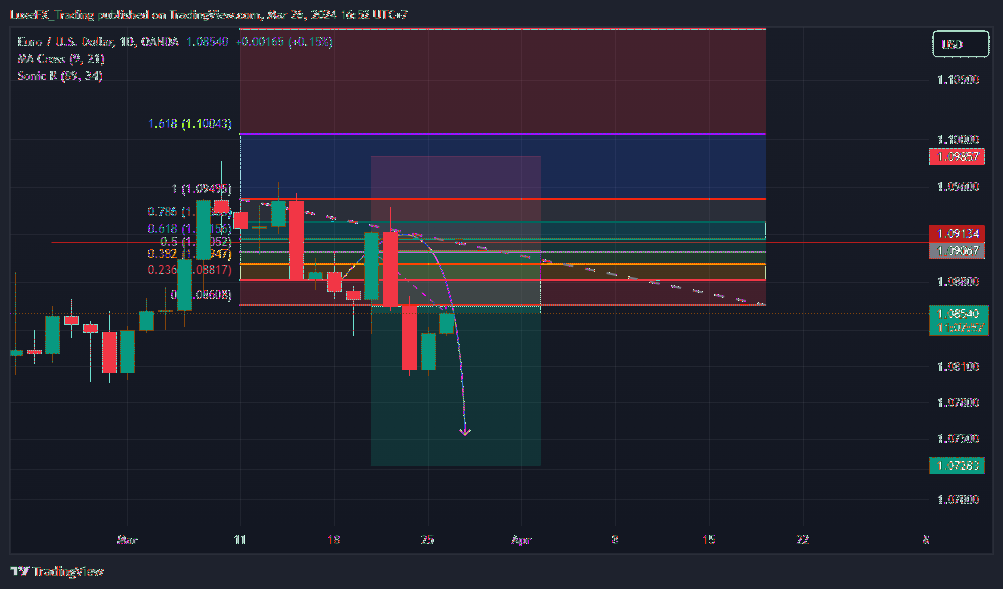
Task: Click the red 1.09134 price label
Action: 957,233
